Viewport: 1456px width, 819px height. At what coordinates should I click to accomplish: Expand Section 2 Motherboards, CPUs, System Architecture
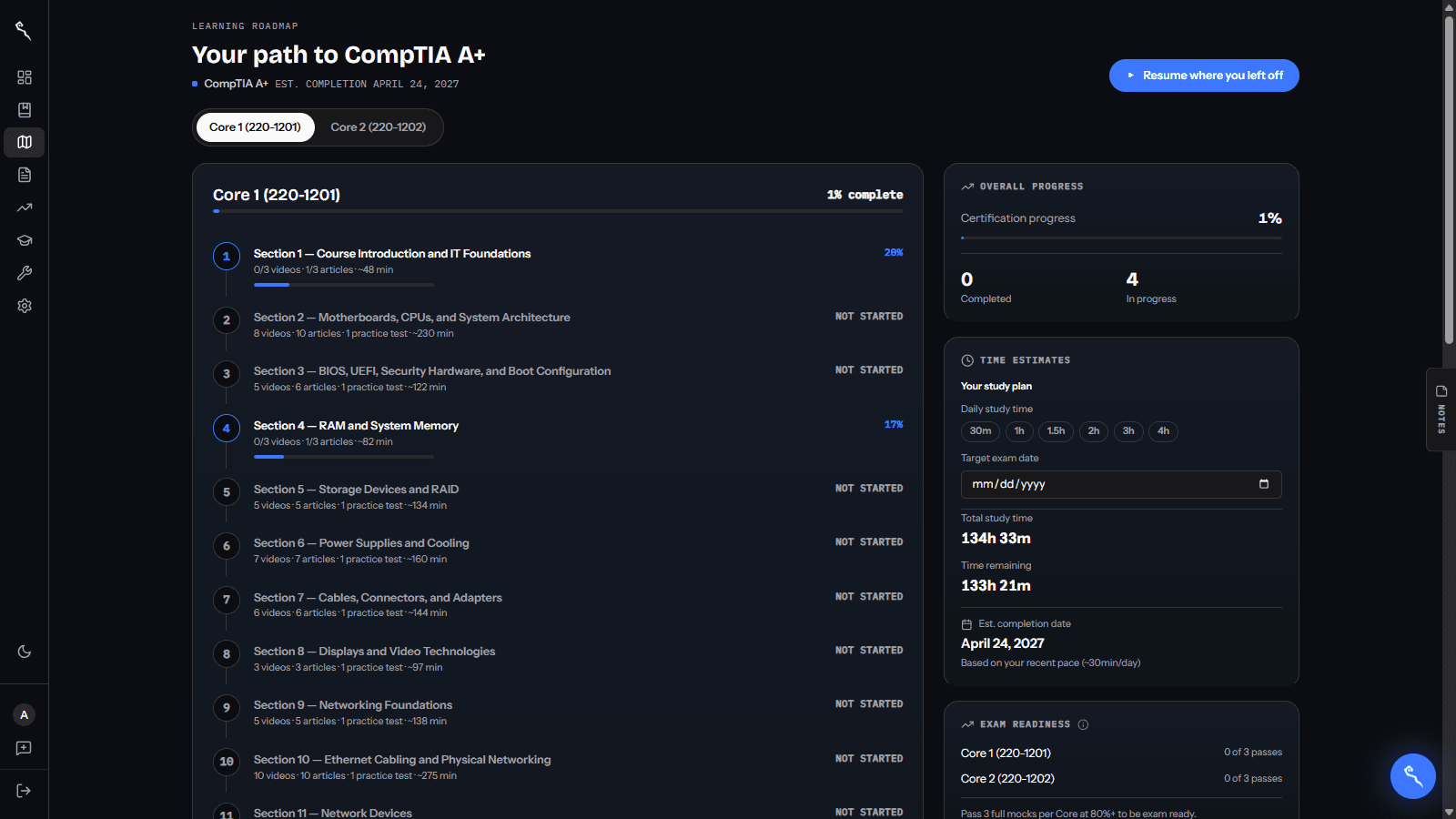click(x=558, y=325)
